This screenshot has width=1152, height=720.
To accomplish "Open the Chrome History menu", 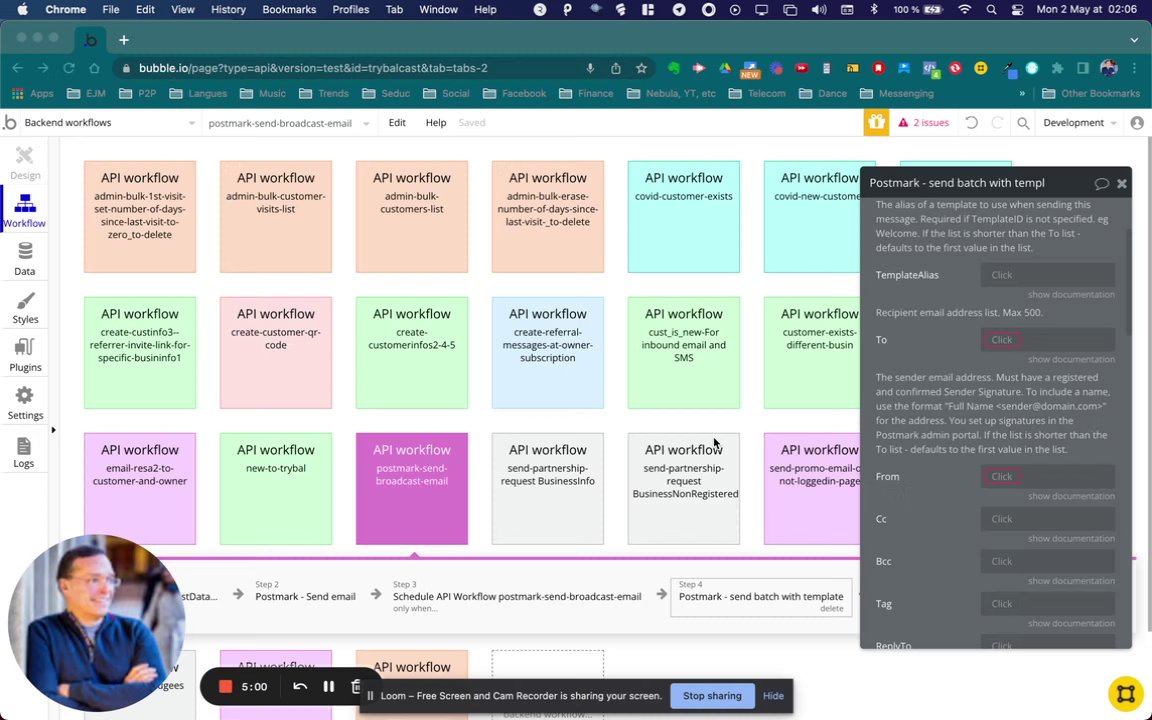I will [228, 10].
